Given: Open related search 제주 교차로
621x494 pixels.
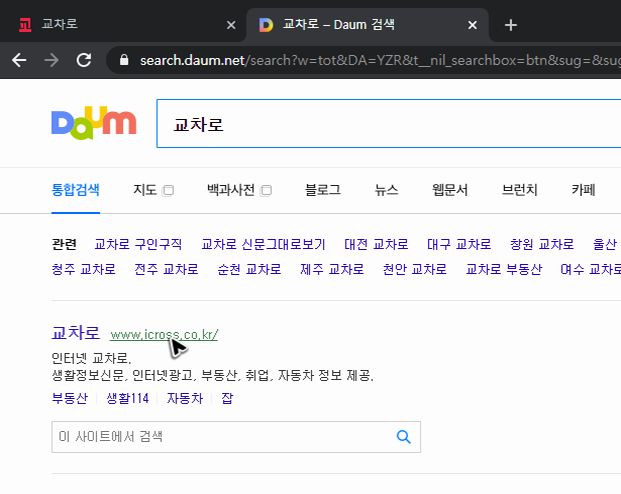Looking at the screenshot, I should tap(332, 269).
